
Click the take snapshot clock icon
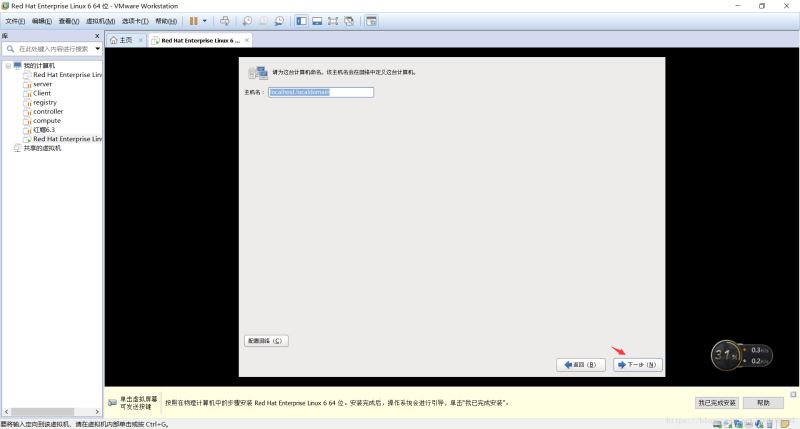(x=245, y=20)
